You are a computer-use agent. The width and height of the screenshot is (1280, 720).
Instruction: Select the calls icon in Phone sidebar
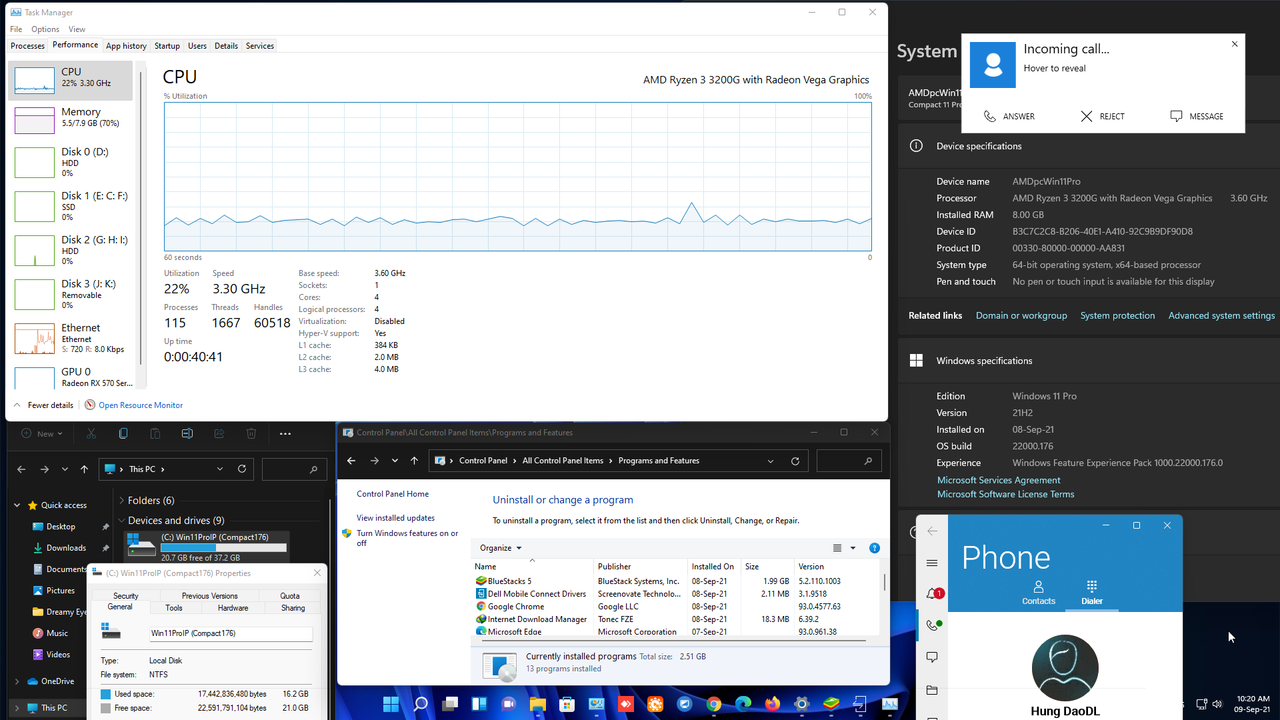932,626
